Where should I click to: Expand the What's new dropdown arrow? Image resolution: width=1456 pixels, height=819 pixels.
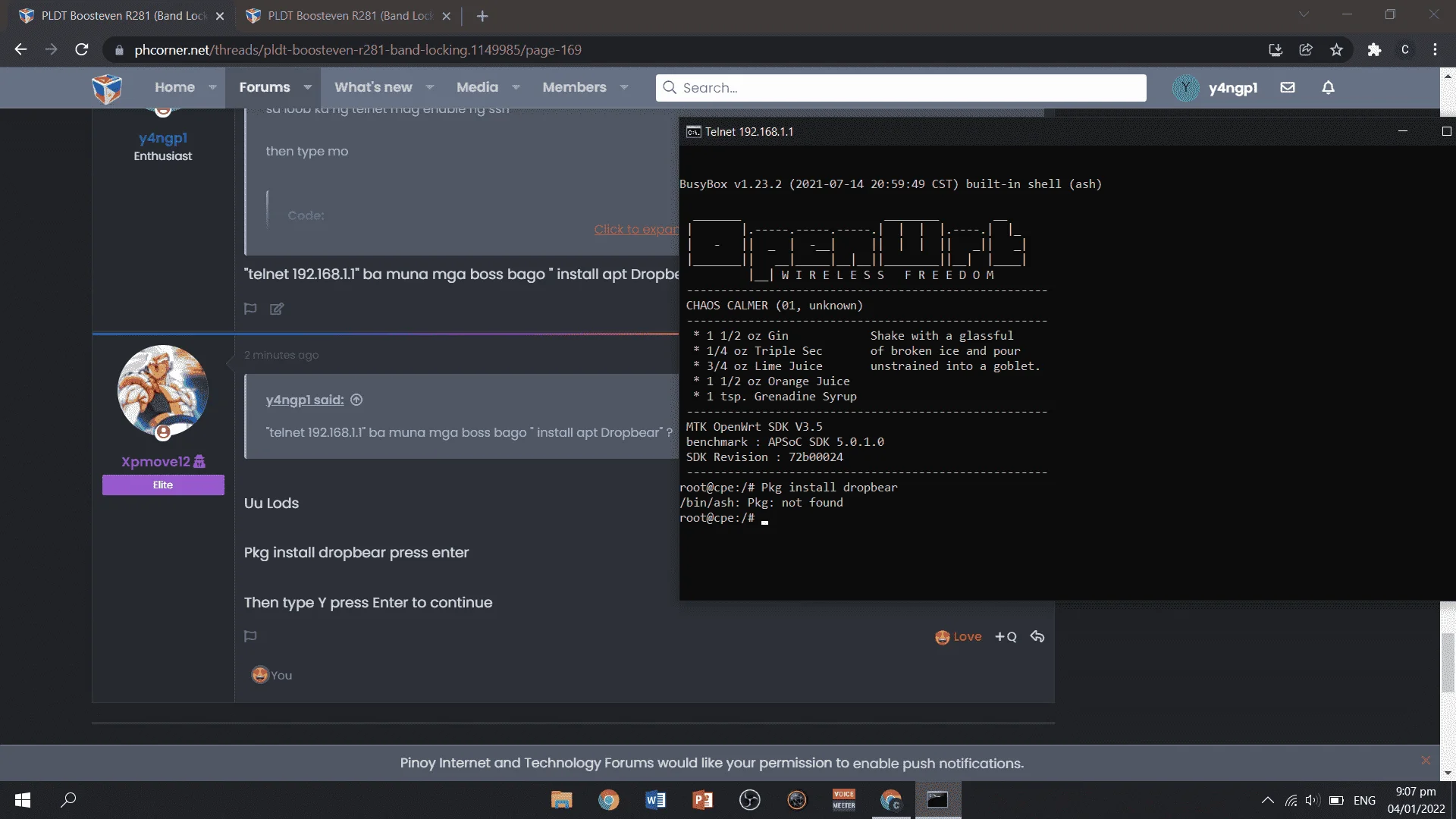tap(430, 87)
